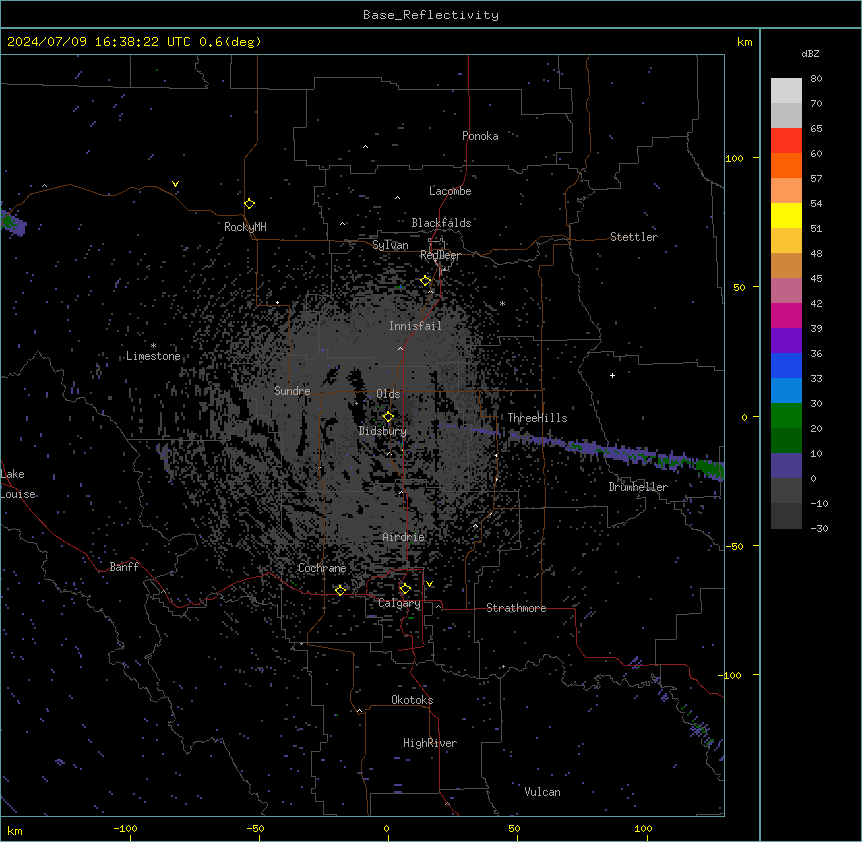Select the Sylvan label on the map
Viewport: 862px width, 842px height.
pos(390,245)
